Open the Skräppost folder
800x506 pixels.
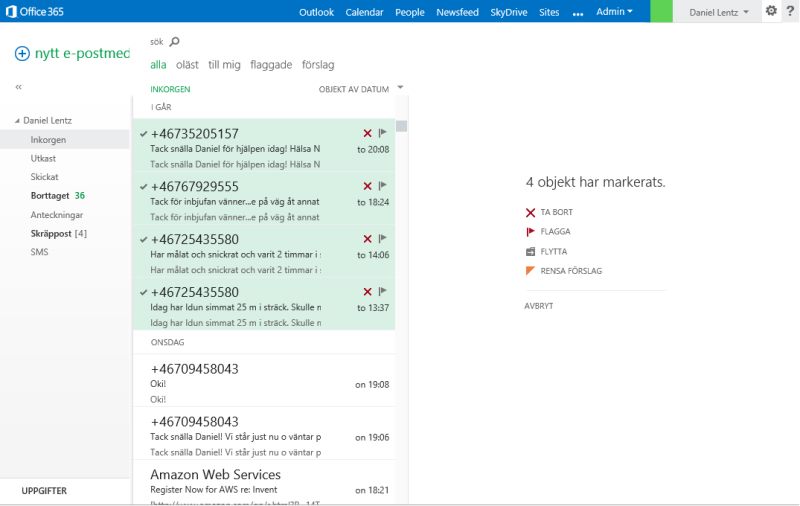[58, 233]
